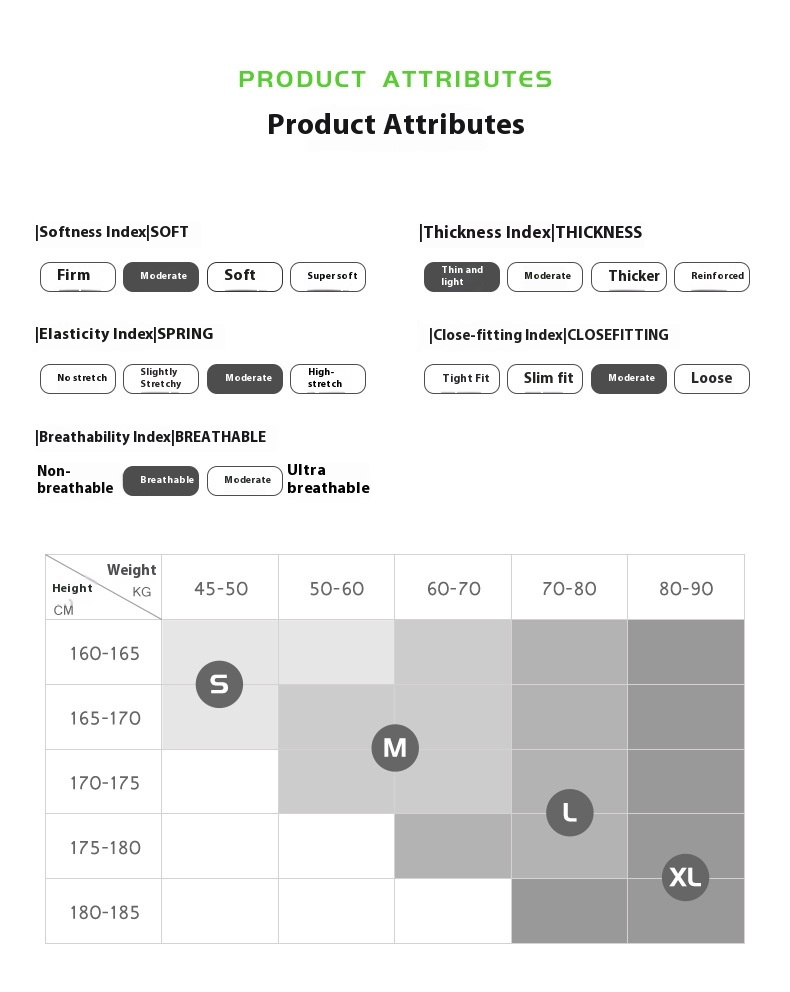
Task: Choose the Thicker thickness pill
Action: (x=629, y=276)
